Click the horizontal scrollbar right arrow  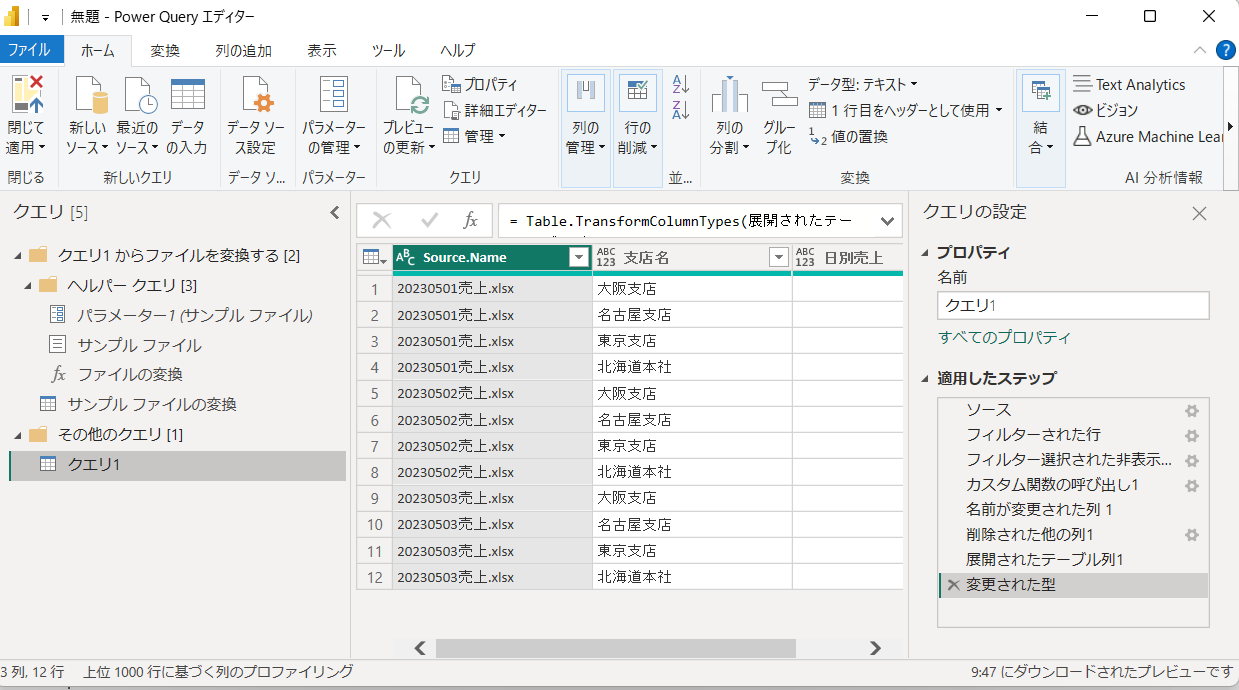875,648
